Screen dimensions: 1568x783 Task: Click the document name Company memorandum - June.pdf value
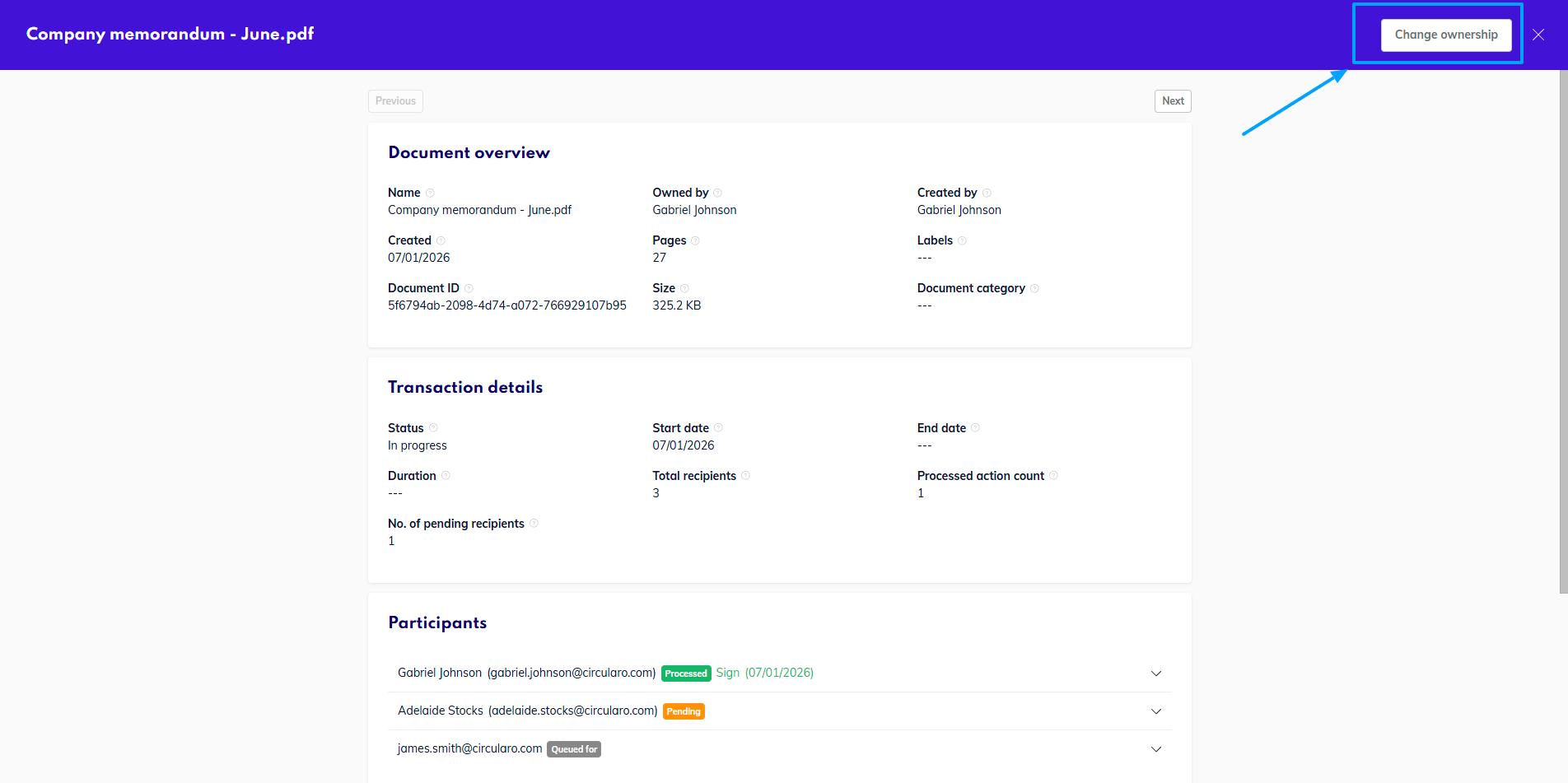[x=479, y=210]
